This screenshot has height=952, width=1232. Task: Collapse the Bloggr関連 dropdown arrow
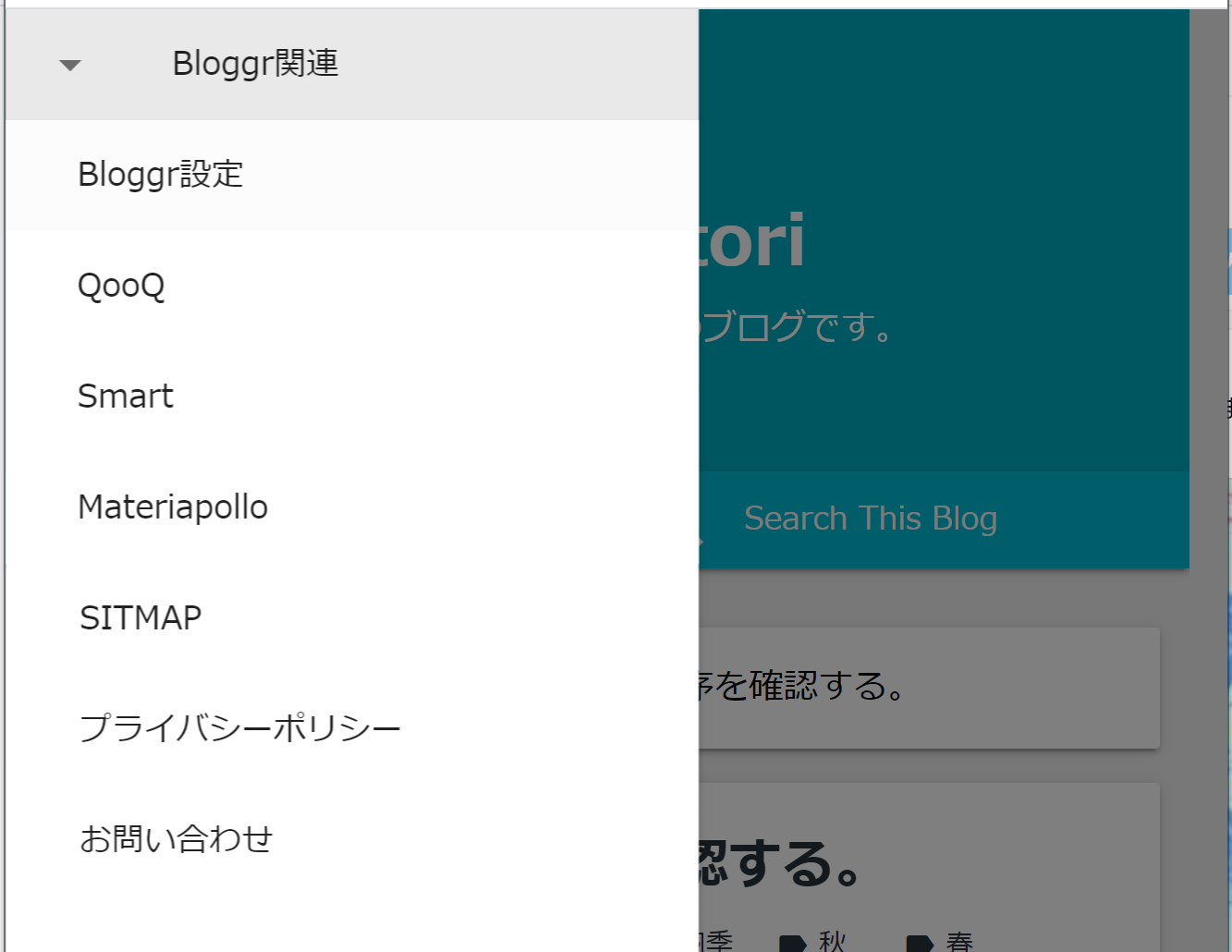click(70, 65)
